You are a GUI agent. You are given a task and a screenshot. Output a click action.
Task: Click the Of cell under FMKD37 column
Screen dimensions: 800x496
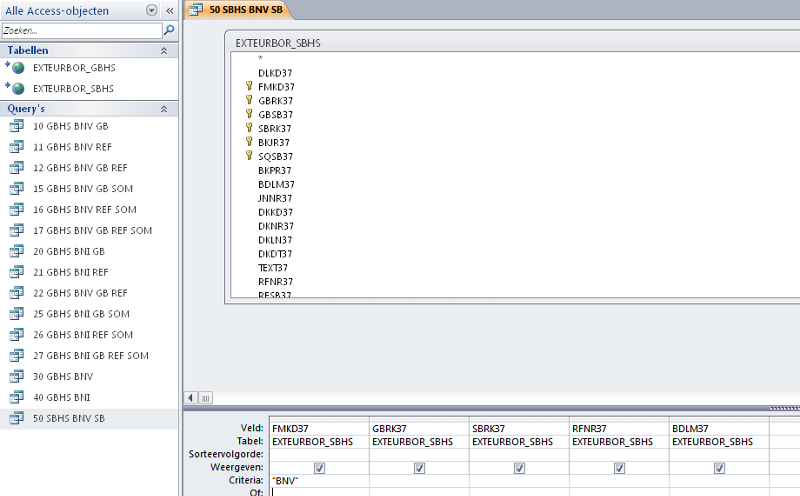pyautogui.click(x=319, y=492)
